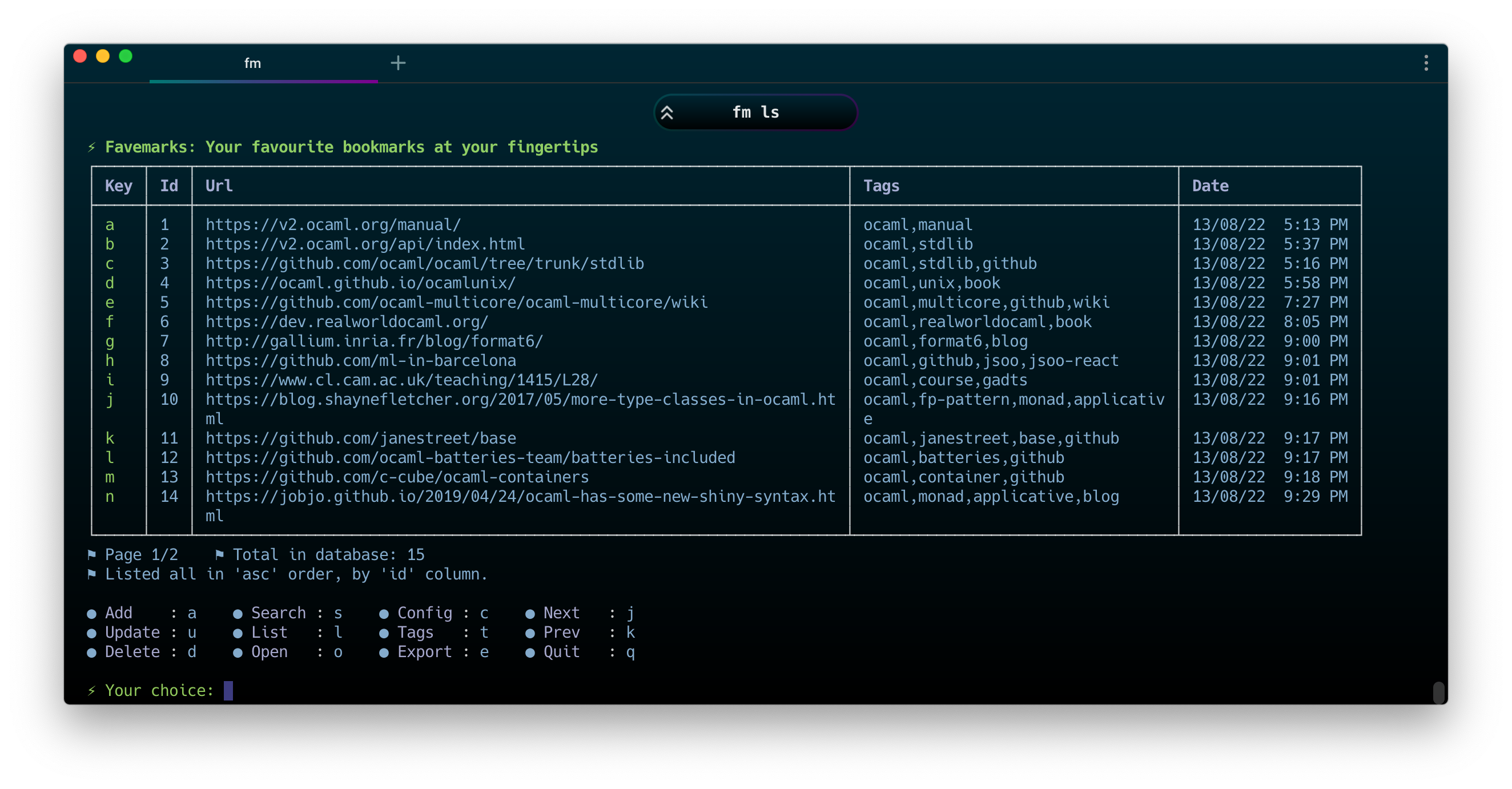Click the bullet icon beside Search

[238, 614]
